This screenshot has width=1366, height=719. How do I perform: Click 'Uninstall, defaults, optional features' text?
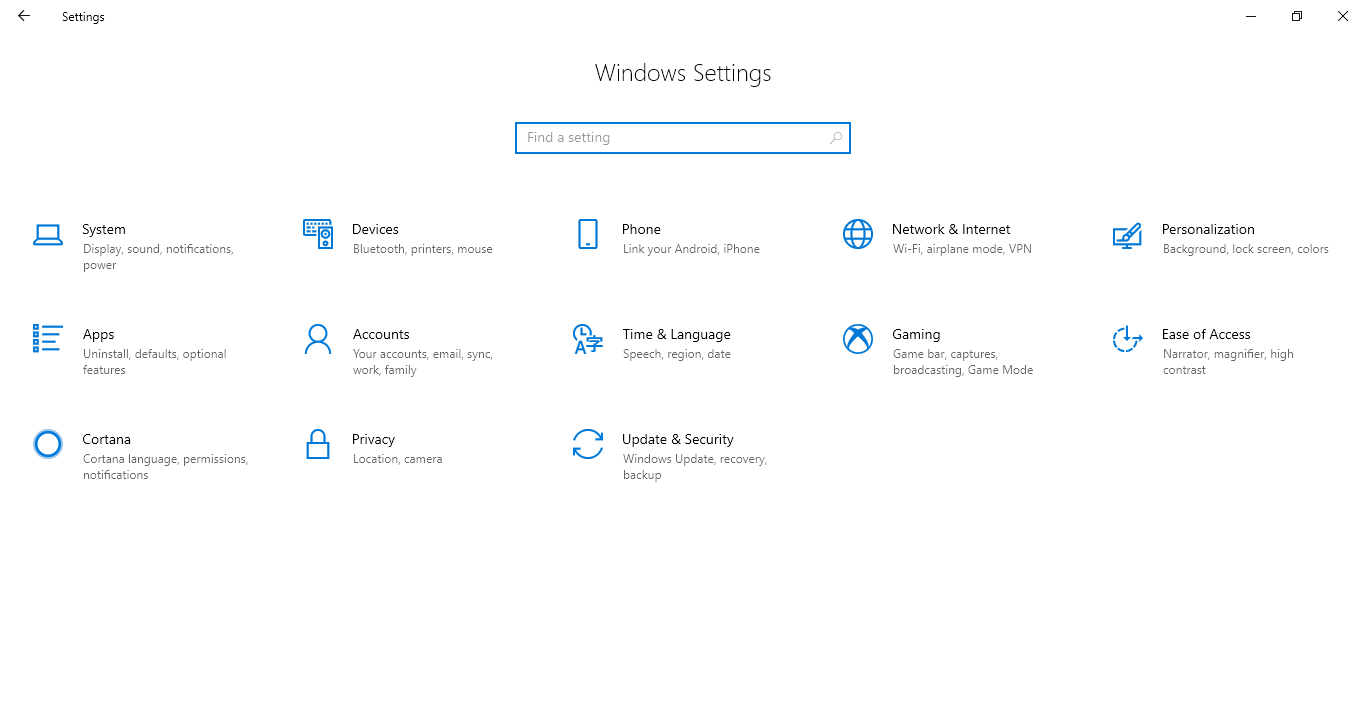[x=155, y=362]
